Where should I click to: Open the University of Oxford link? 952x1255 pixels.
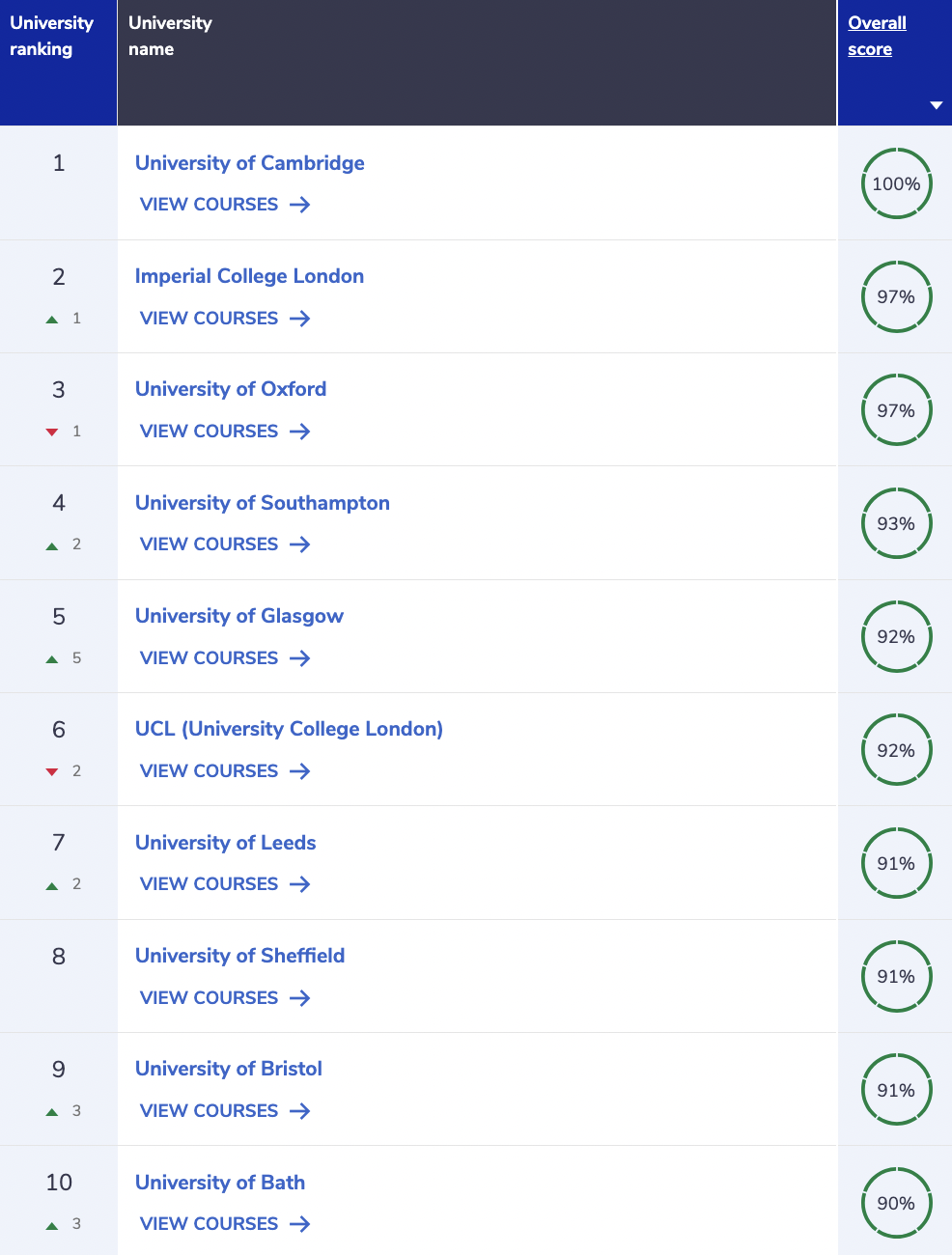(231, 389)
